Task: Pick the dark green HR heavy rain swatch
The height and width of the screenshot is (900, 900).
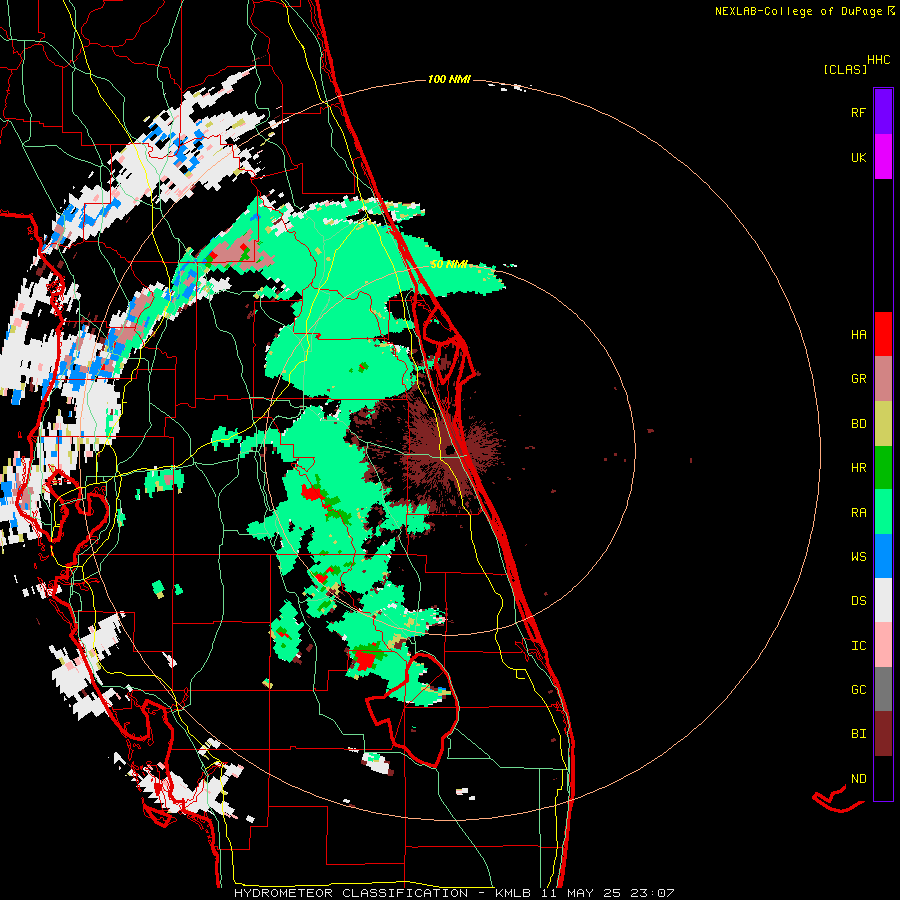Action: [x=883, y=468]
